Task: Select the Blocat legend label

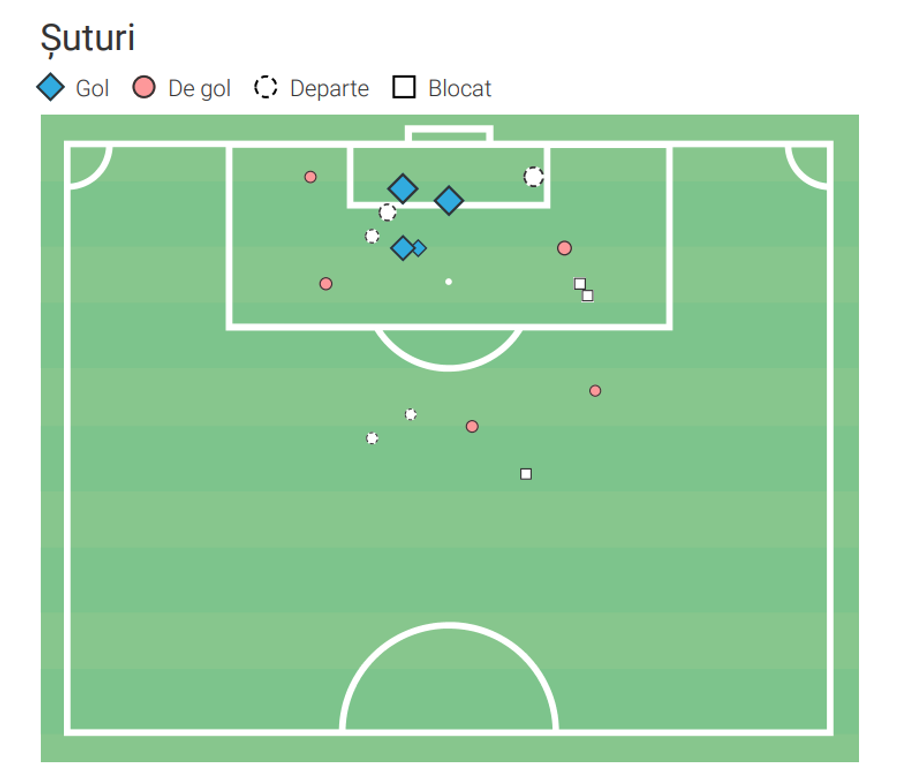Action: (460, 88)
